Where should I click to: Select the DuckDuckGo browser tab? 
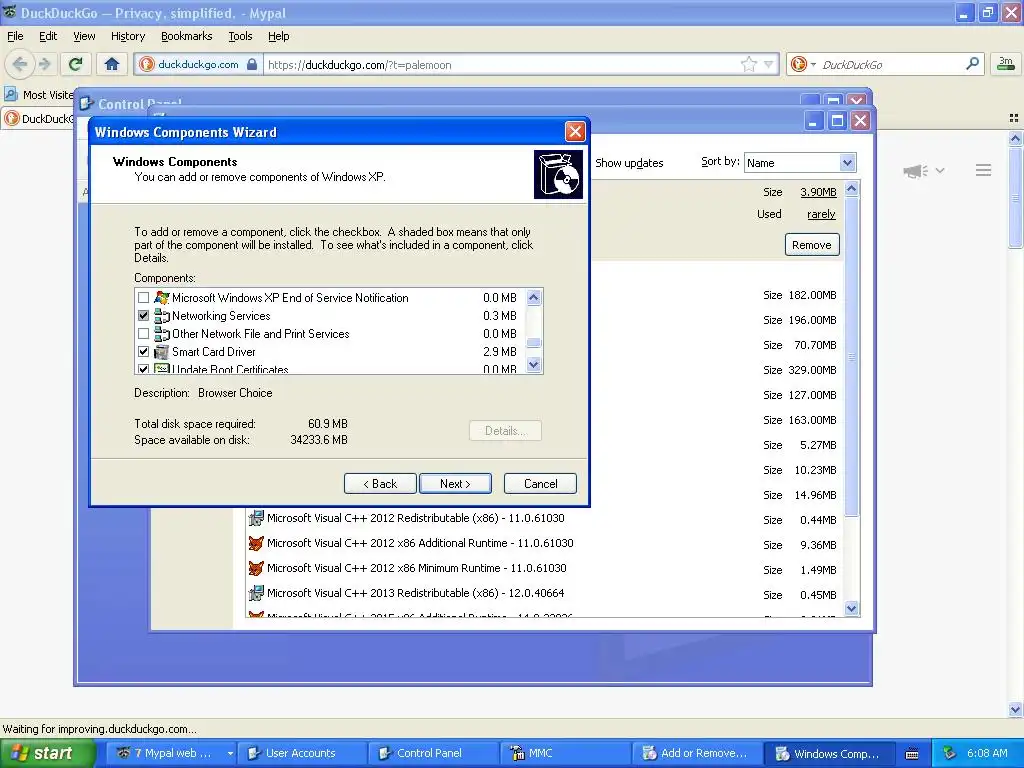tap(38, 118)
